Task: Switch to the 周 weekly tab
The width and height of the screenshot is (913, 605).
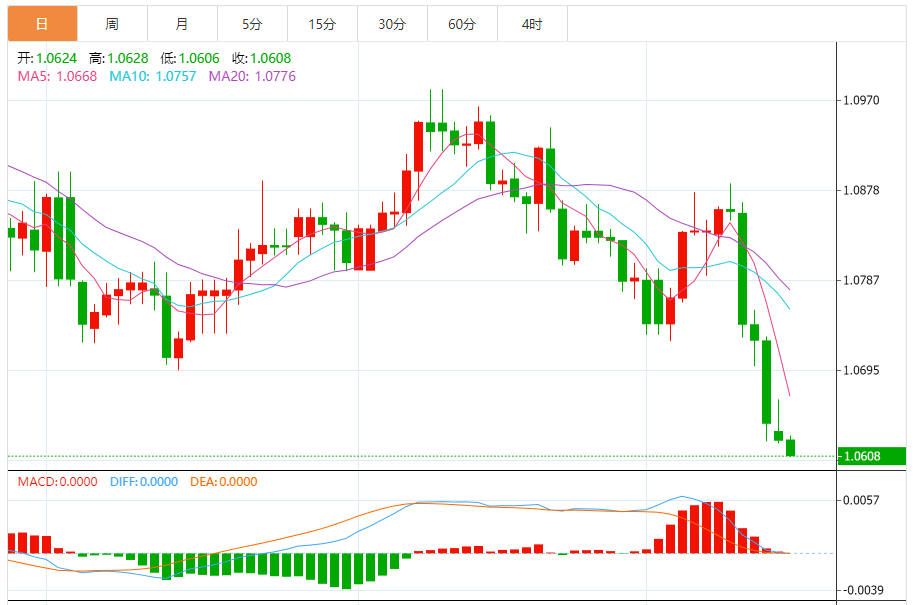Action: 112,24
